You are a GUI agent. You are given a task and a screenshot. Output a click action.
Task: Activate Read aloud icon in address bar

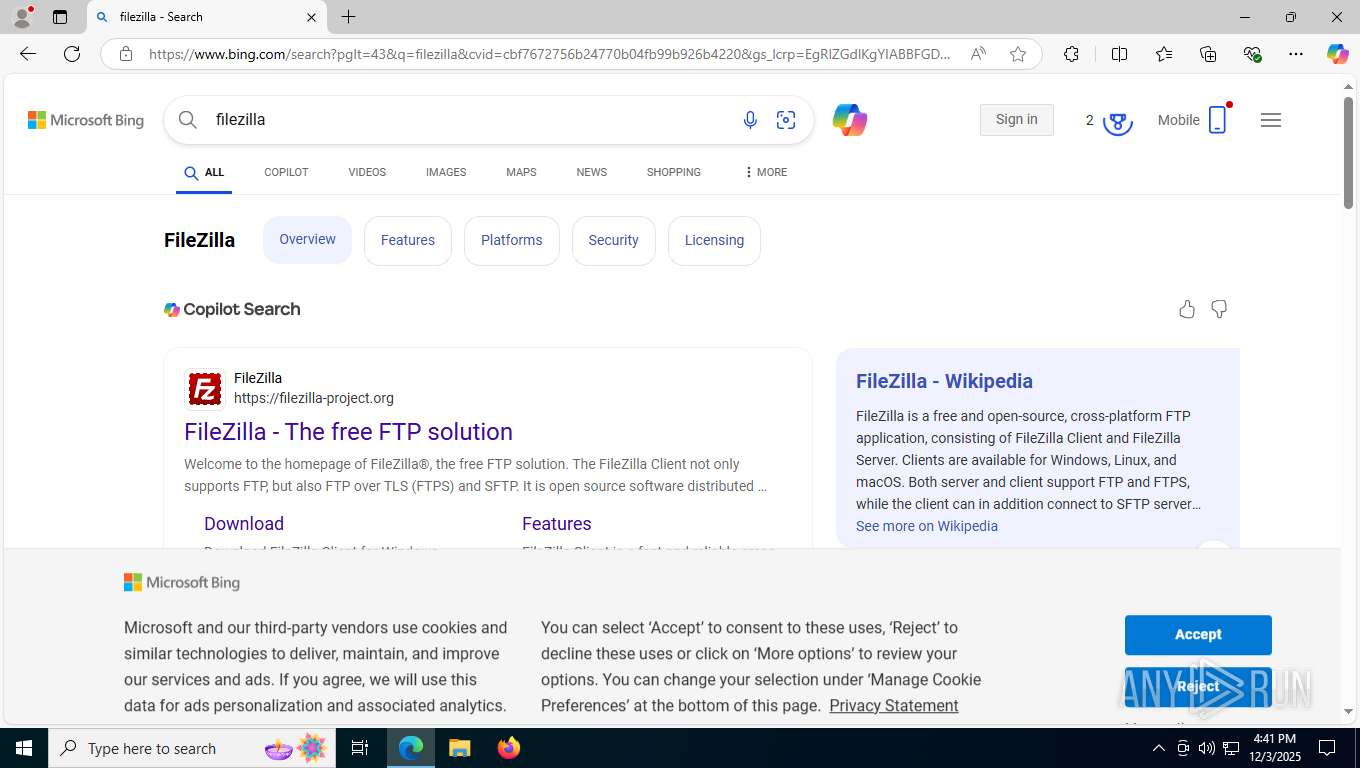pos(978,54)
